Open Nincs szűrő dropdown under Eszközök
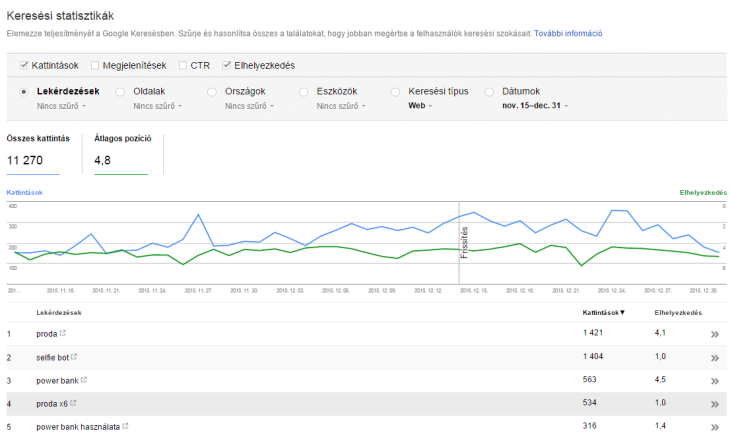Screen dimensions: 730x437 [x=341, y=106]
